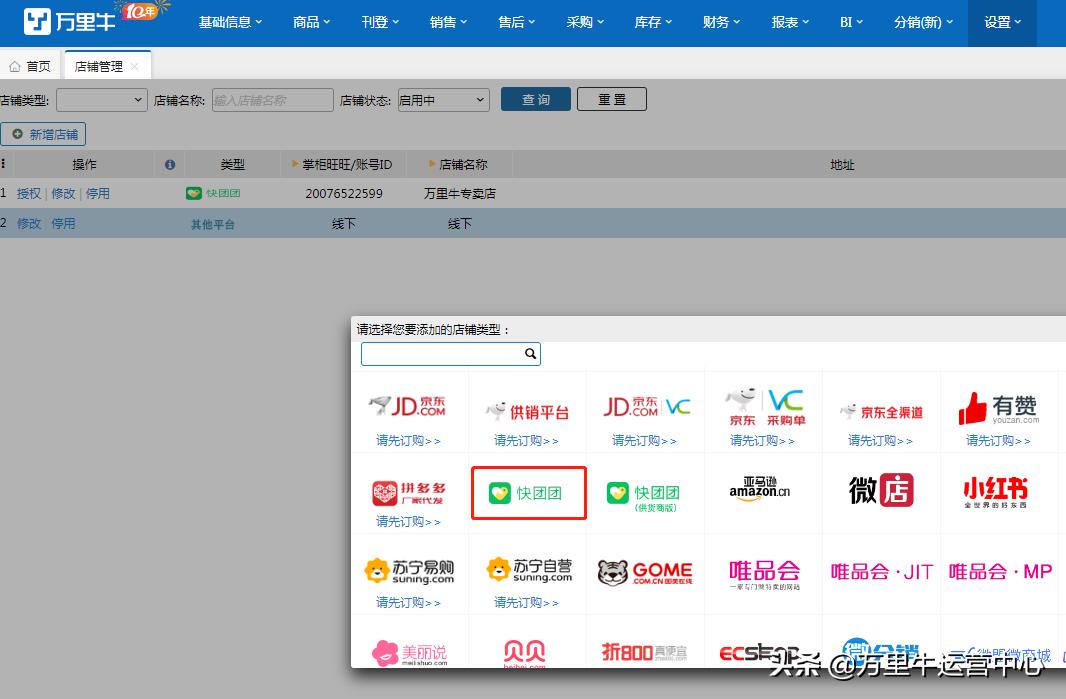
Task: Open the 报表 menu
Action: (x=786, y=21)
